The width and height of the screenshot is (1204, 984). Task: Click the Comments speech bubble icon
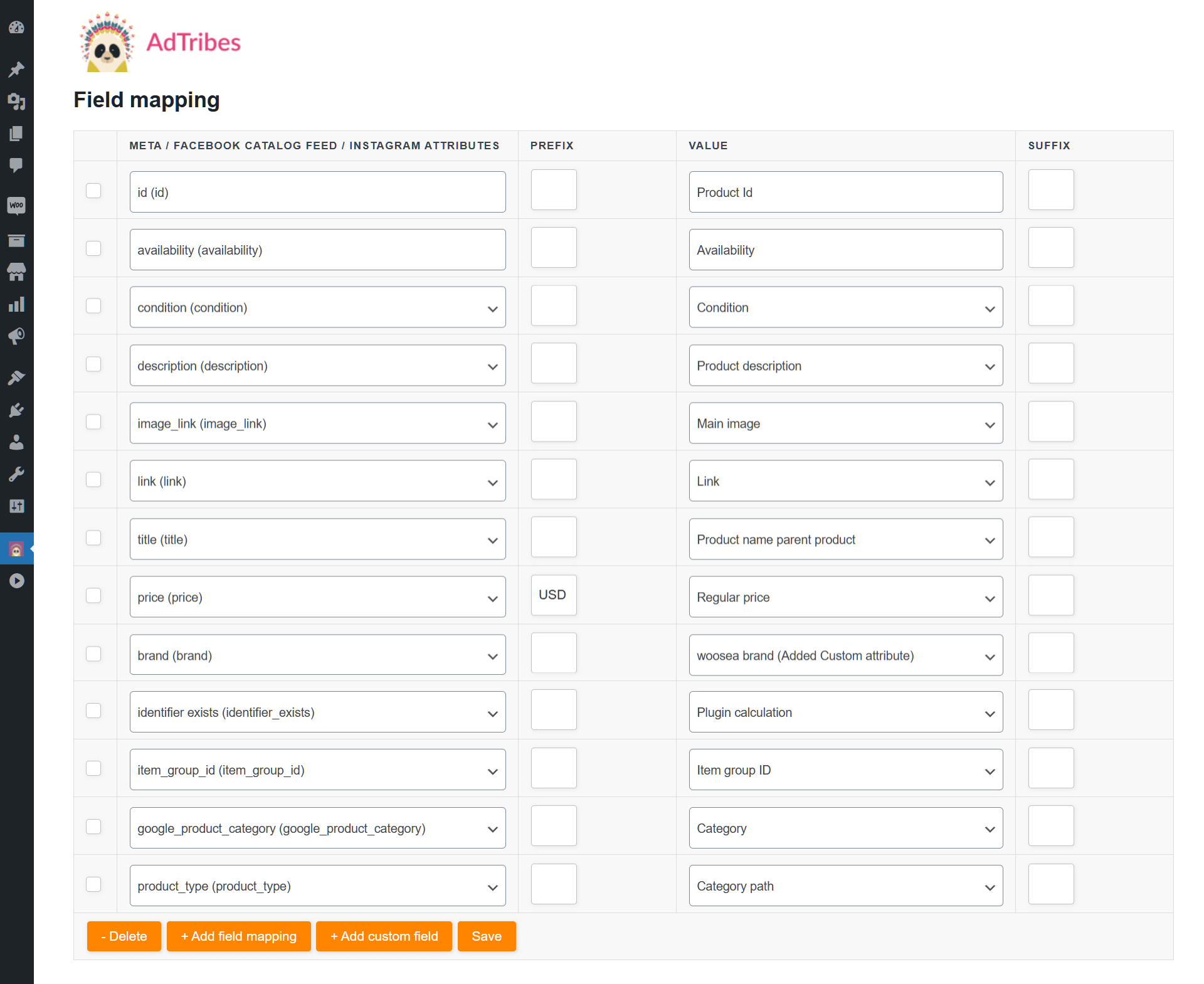coord(16,165)
